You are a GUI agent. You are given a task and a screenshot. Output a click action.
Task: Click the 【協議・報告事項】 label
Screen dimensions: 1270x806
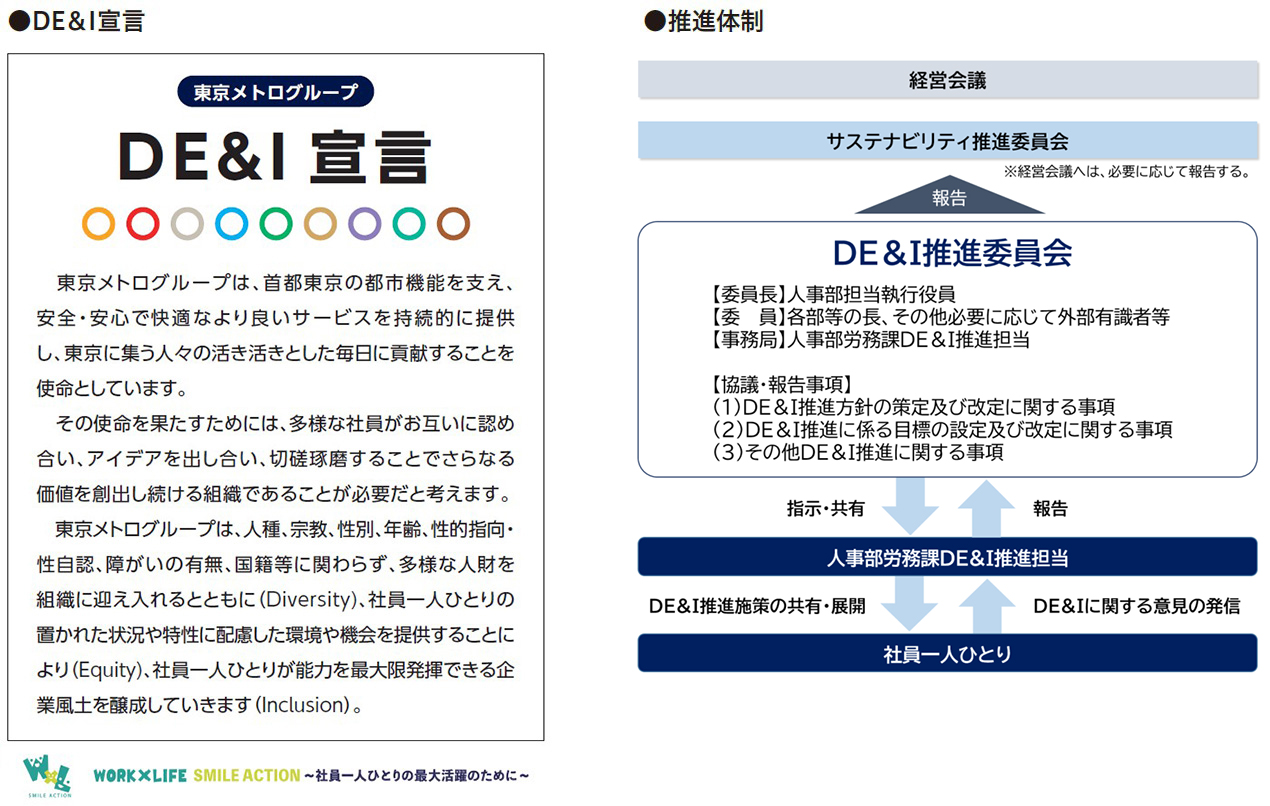[x=780, y=385]
